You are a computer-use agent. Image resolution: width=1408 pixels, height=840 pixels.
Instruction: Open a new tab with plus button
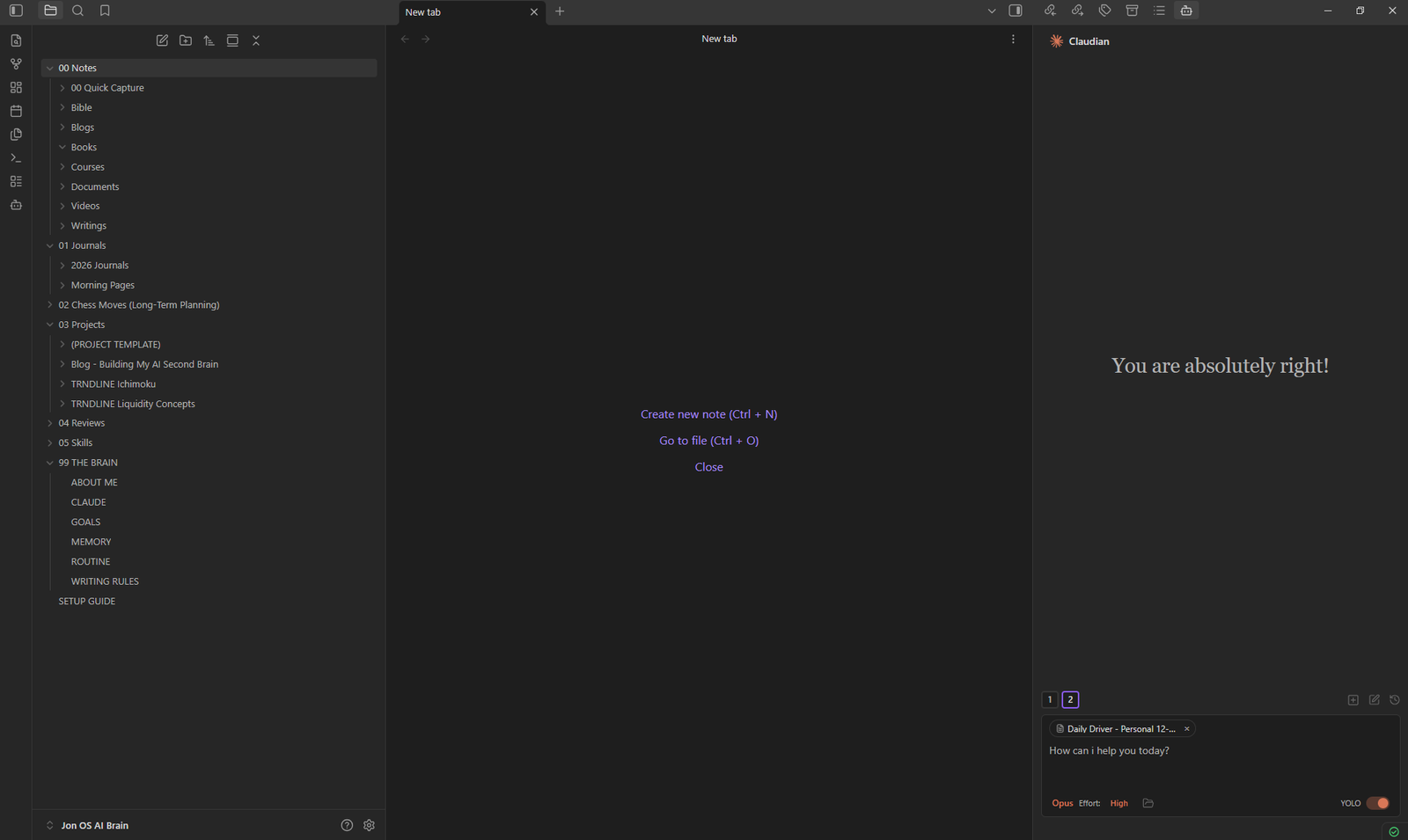[560, 11]
